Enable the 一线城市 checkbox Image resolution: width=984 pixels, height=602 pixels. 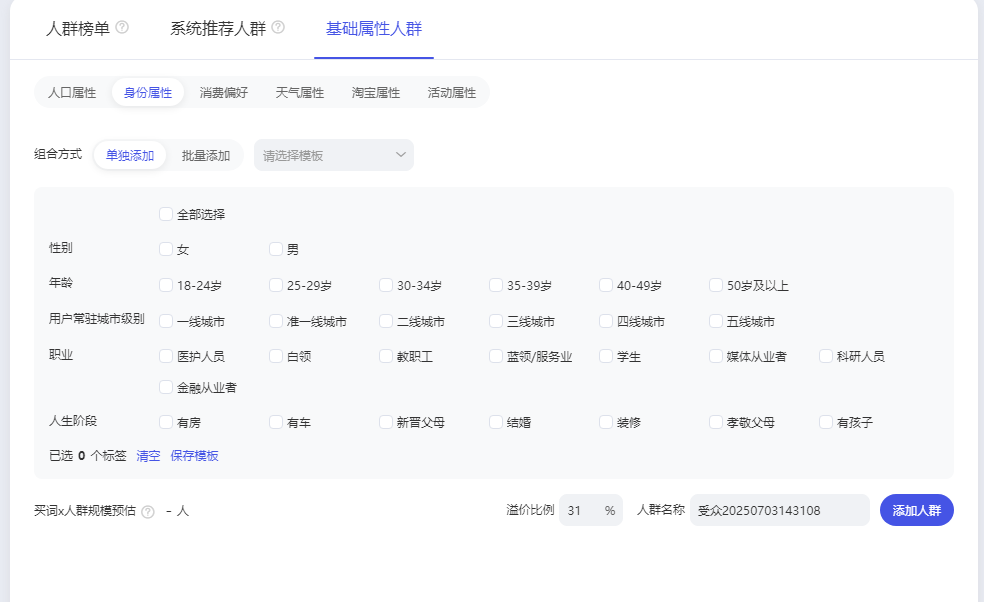point(166,321)
